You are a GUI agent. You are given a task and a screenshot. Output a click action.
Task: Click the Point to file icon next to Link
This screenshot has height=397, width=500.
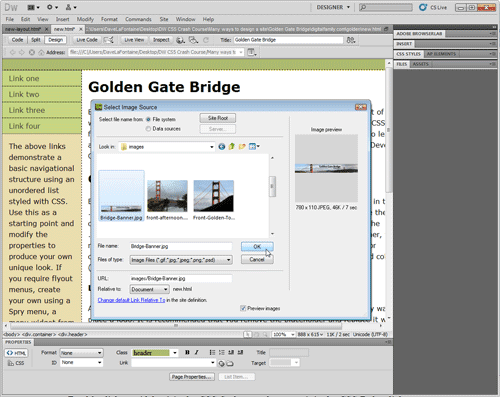click(221, 363)
